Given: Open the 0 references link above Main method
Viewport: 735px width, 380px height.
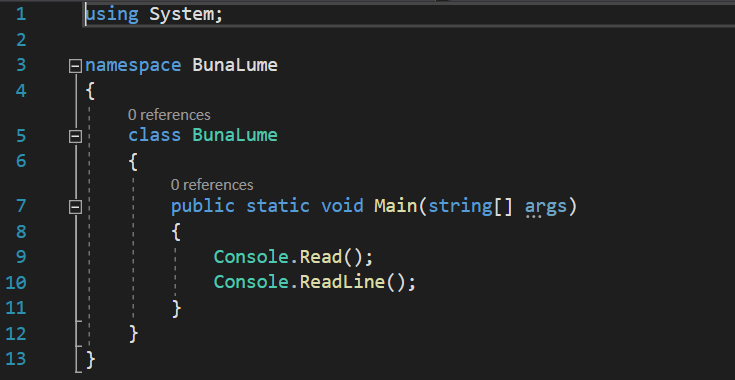Looking at the screenshot, I should (x=212, y=185).
